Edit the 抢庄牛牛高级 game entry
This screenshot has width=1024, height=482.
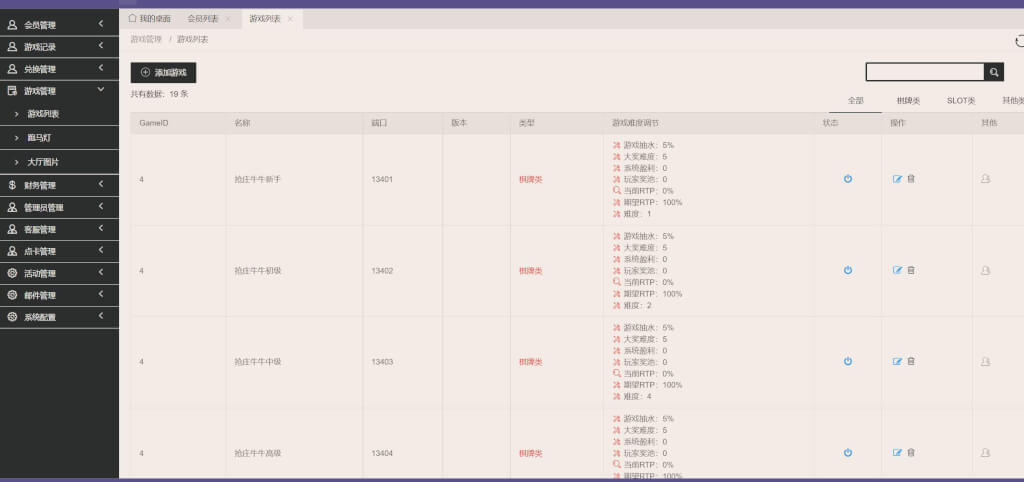click(x=897, y=453)
